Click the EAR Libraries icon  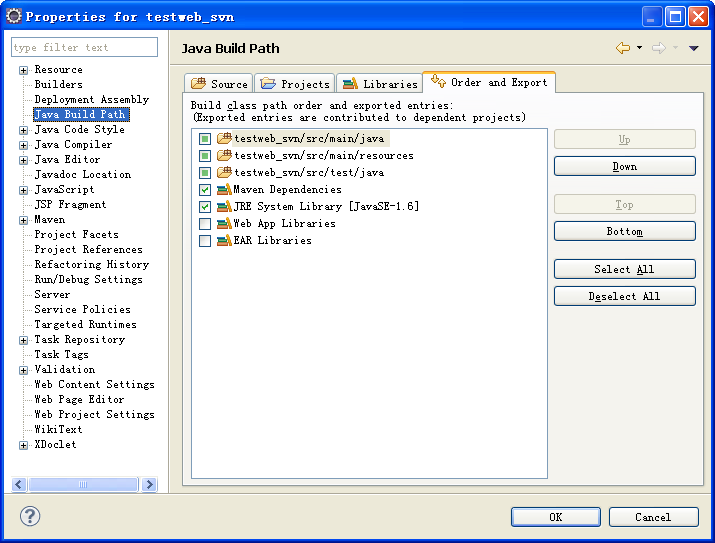click(x=224, y=240)
